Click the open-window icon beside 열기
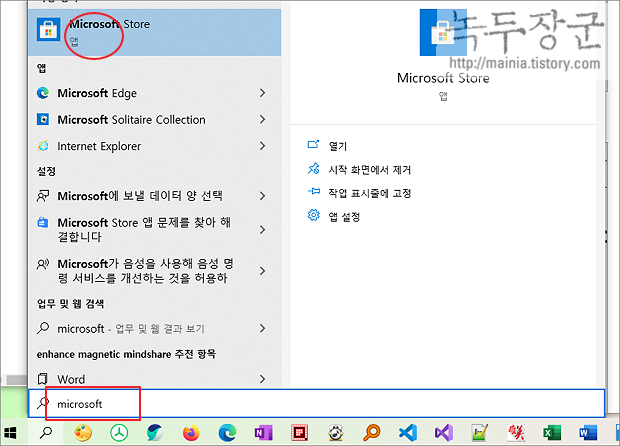The image size is (620, 446). [x=314, y=145]
